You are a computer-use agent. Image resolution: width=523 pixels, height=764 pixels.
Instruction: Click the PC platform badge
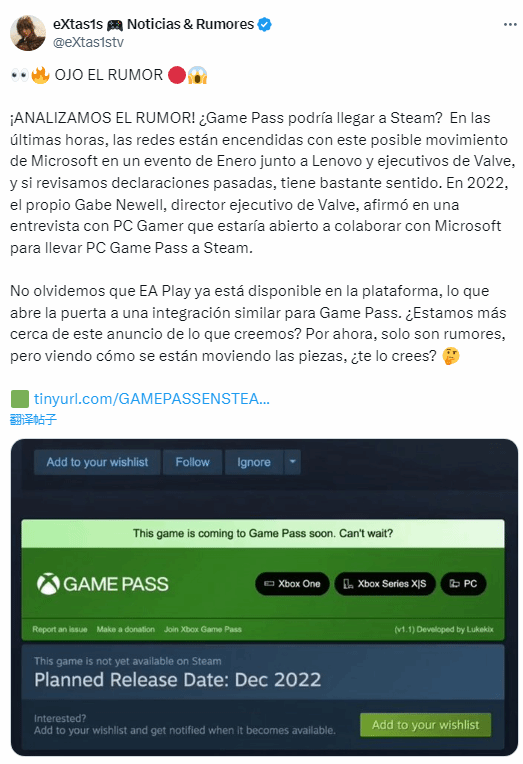463,584
